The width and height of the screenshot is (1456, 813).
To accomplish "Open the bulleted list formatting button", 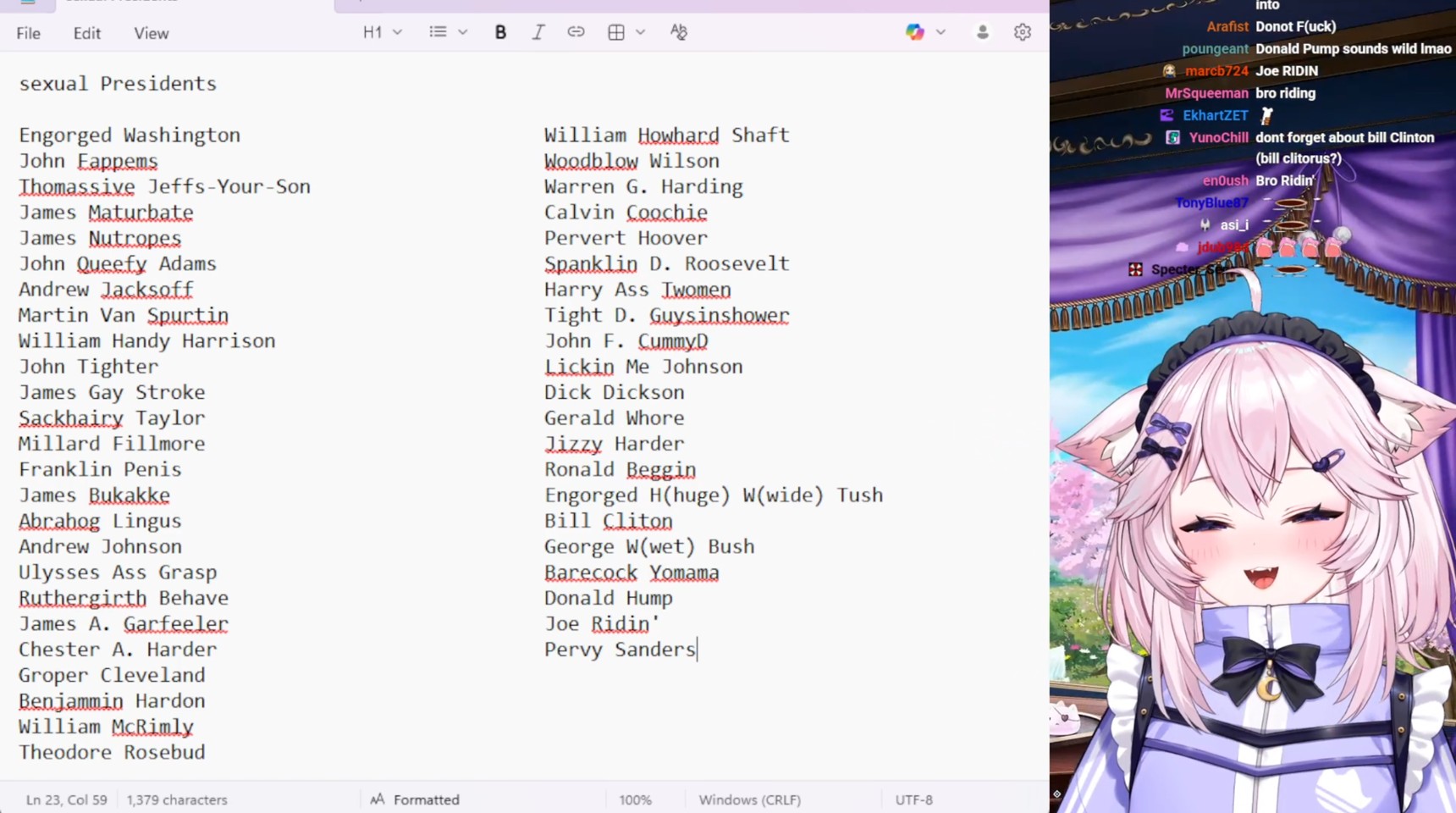I will [438, 32].
